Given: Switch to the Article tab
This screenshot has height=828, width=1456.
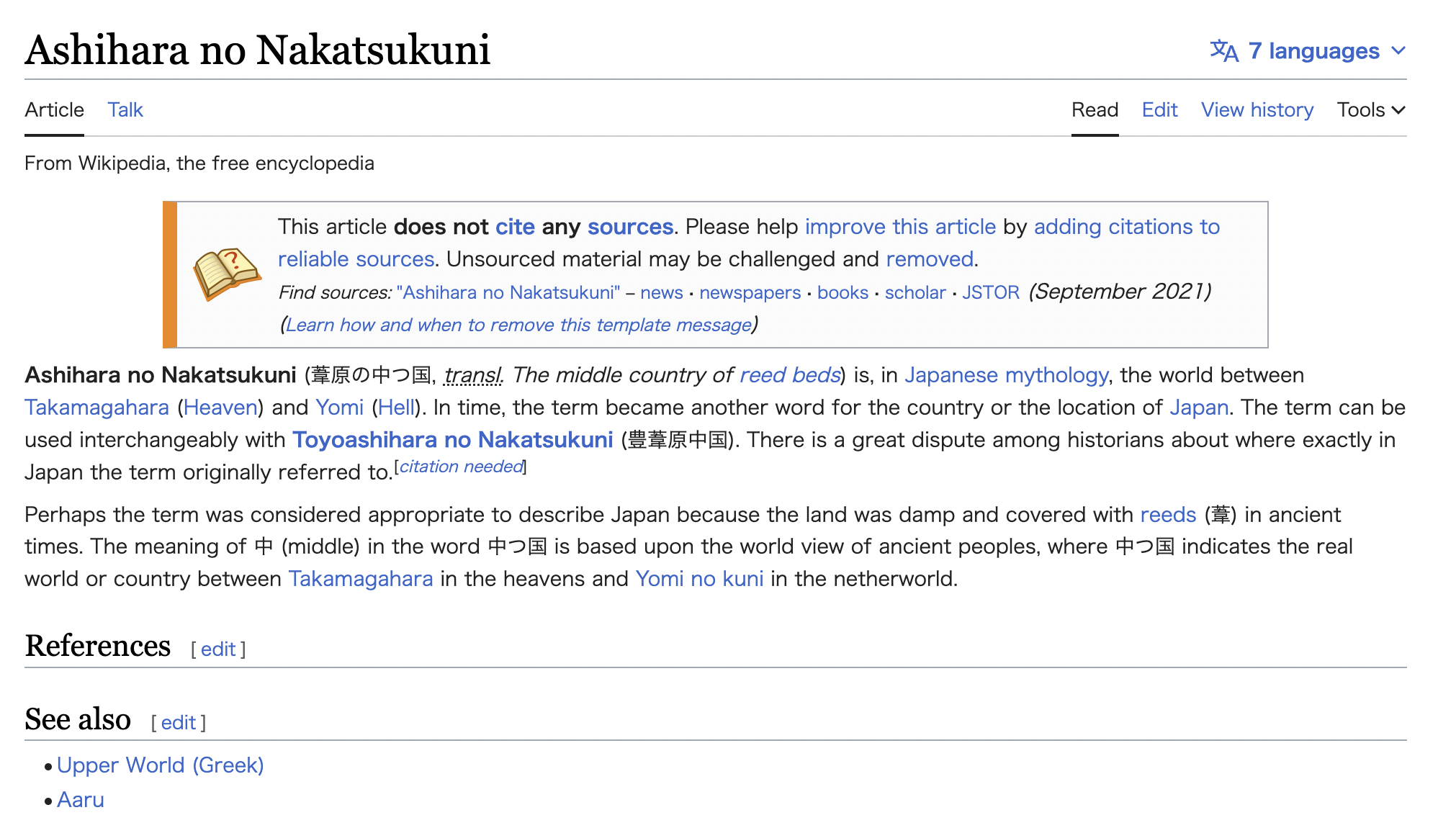Looking at the screenshot, I should [x=54, y=110].
